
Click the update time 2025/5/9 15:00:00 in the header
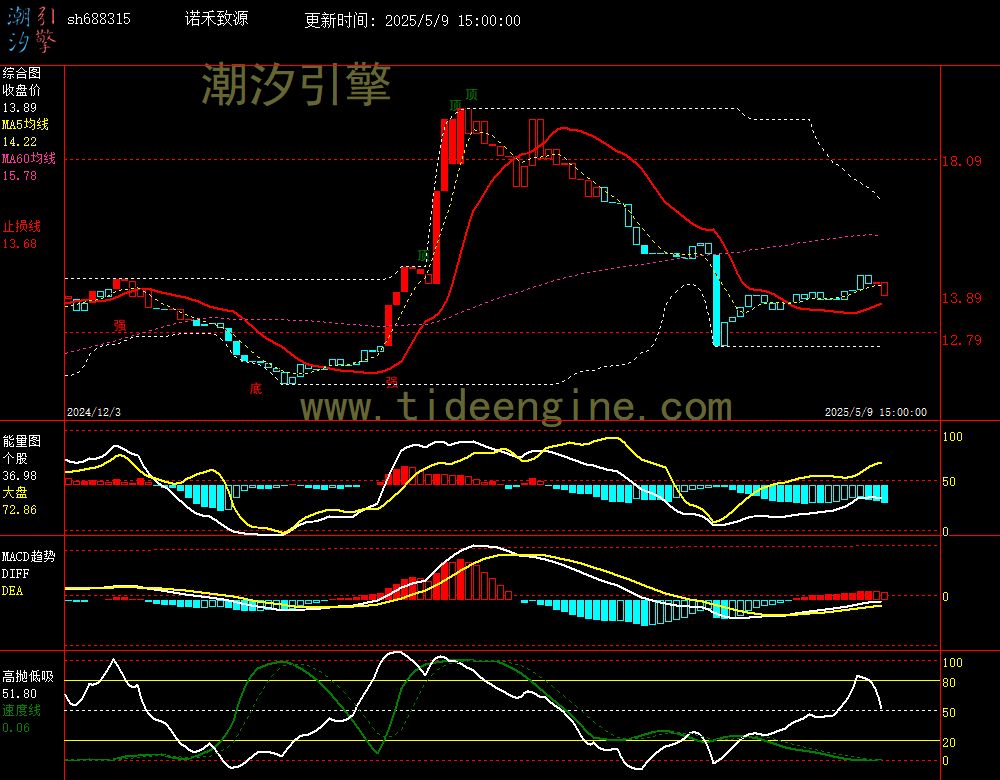pyautogui.click(x=453, y=20)
